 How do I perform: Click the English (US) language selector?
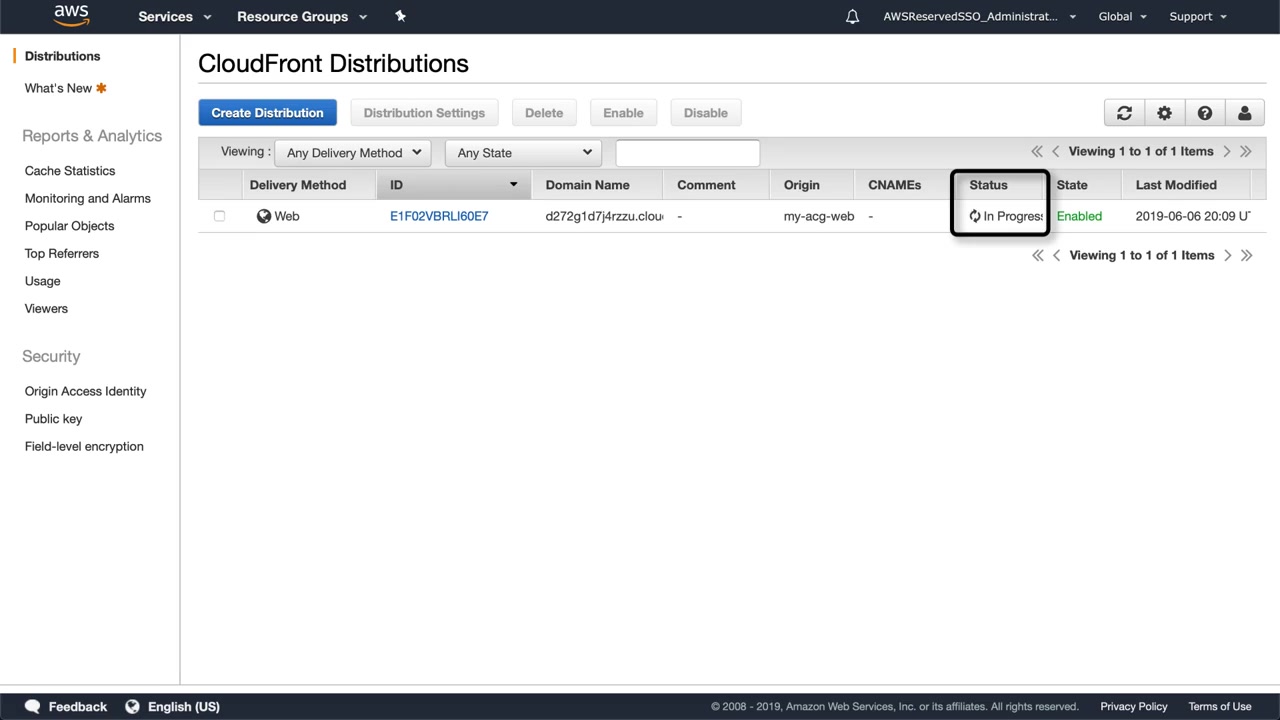click(x=184, y=706)
